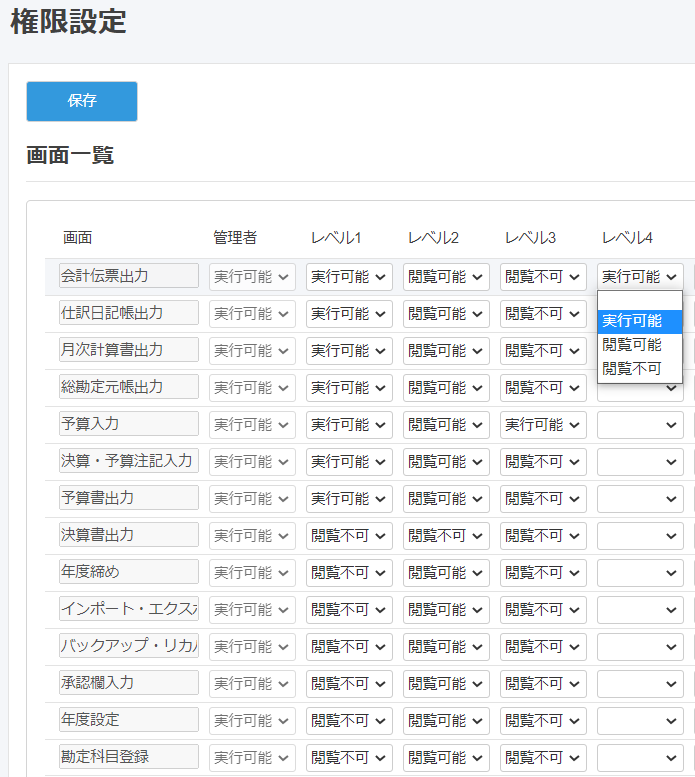Click the レベル2 column header
Viewport: 695px width, 777px height.
coord(433,238)
